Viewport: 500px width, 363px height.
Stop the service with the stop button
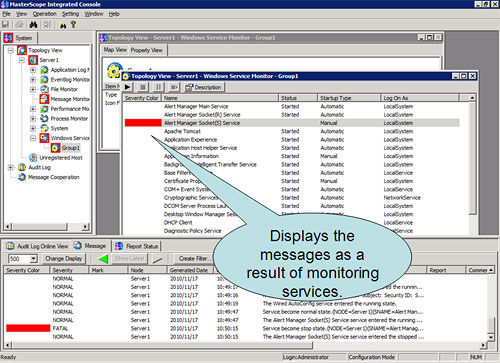(x=143, y=87)
